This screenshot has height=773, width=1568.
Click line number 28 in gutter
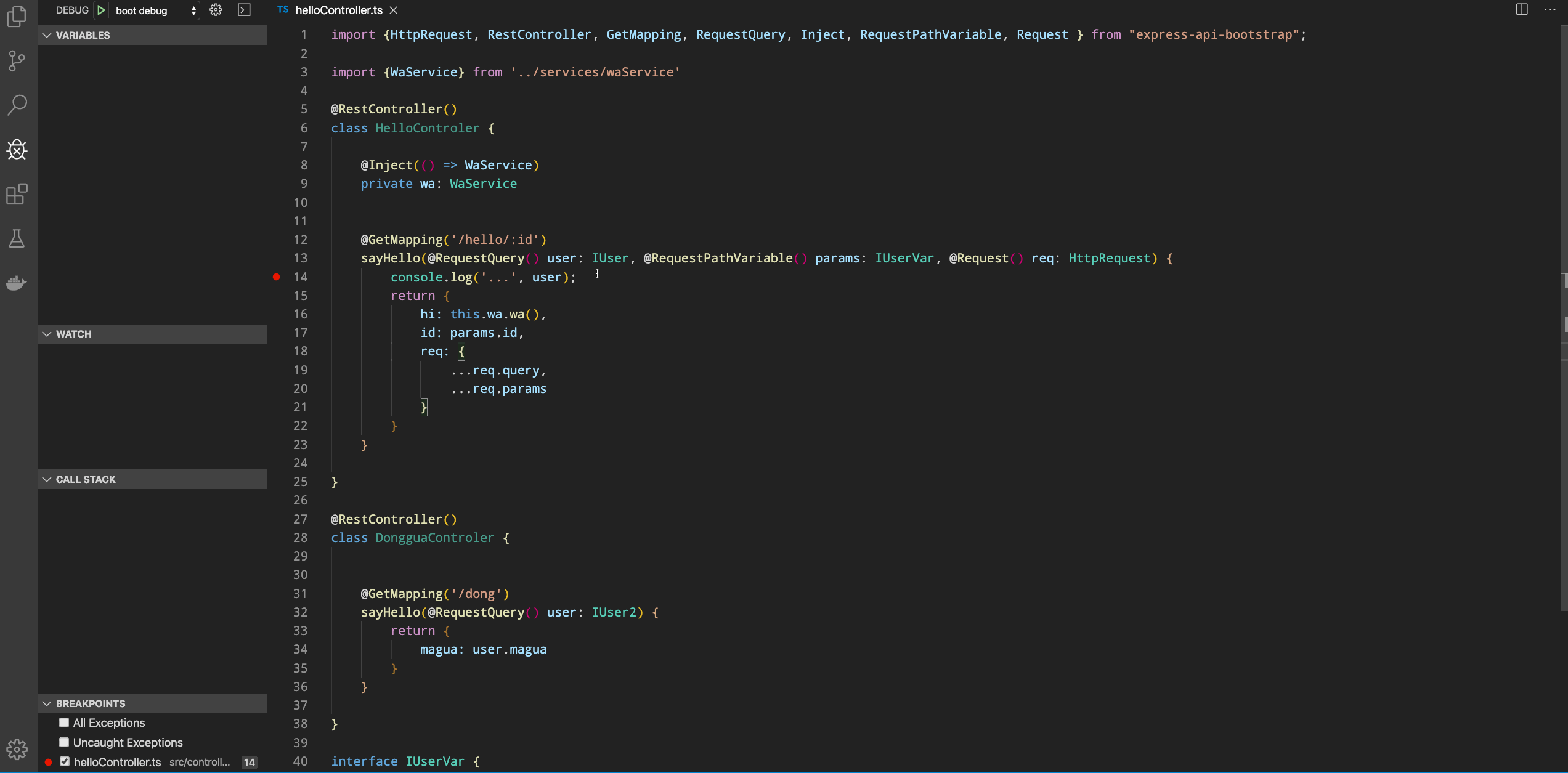click(x=300, y=538)
